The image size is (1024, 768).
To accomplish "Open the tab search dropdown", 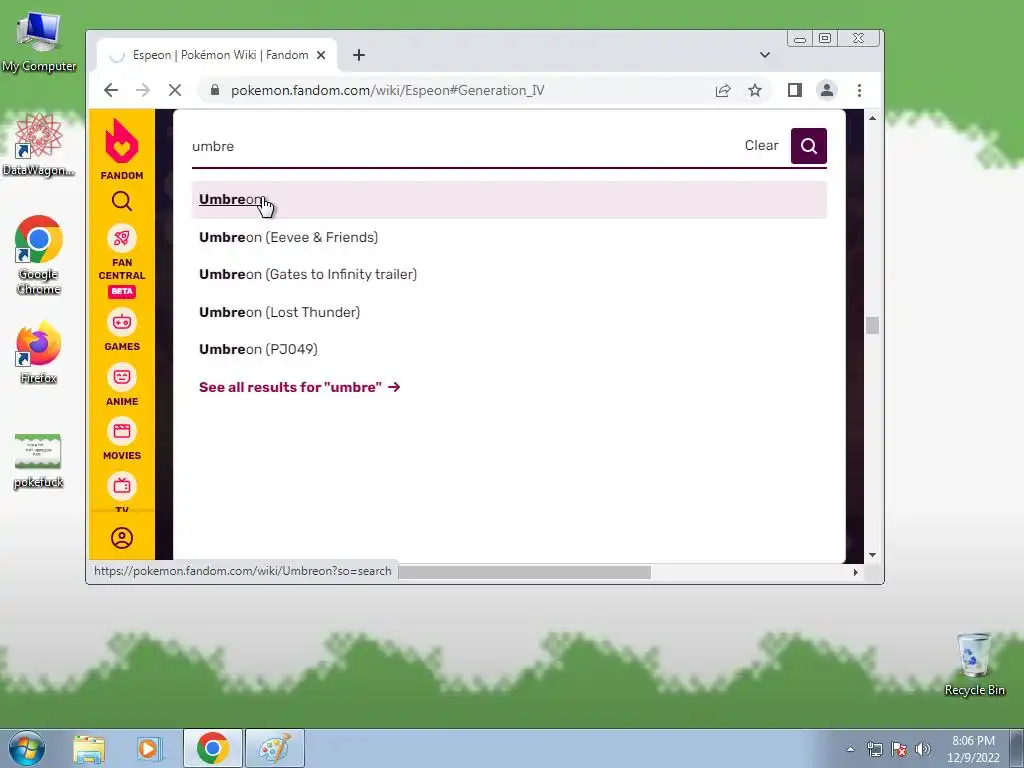I will coord(765,55).
